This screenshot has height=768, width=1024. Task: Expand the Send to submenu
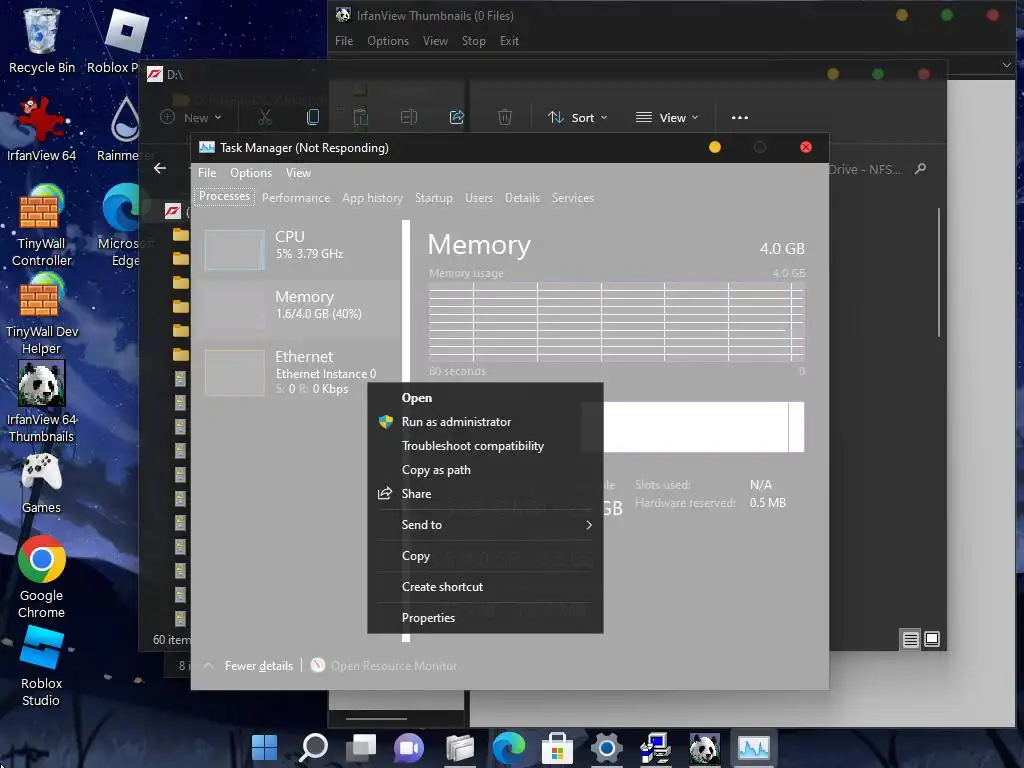tap(485, 525)
